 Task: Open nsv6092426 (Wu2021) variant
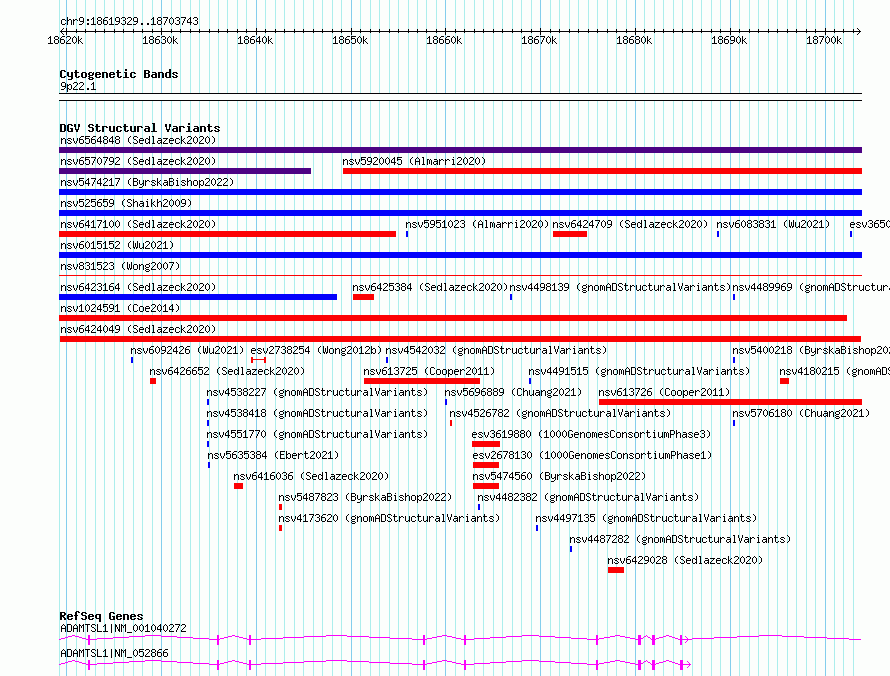(187, 350)
